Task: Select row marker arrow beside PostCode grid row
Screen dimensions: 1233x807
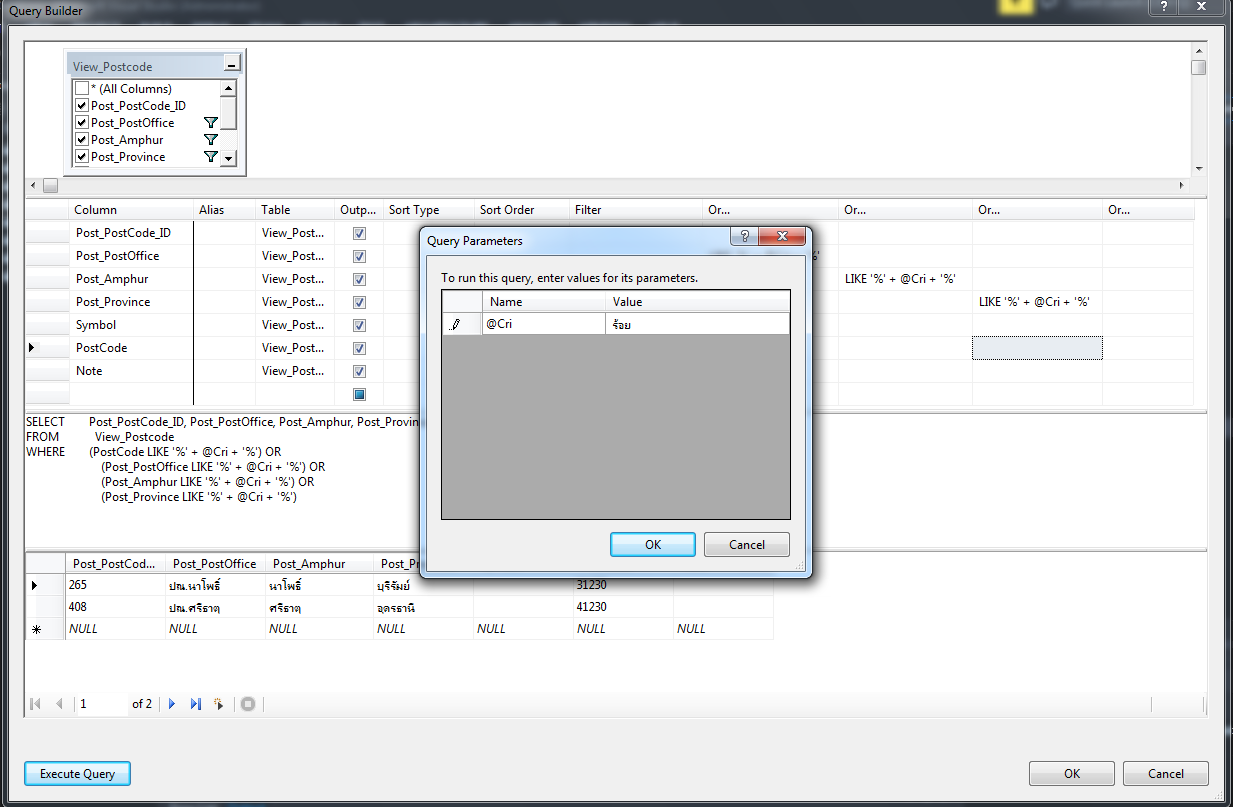Action: click(x=31, y=347)
